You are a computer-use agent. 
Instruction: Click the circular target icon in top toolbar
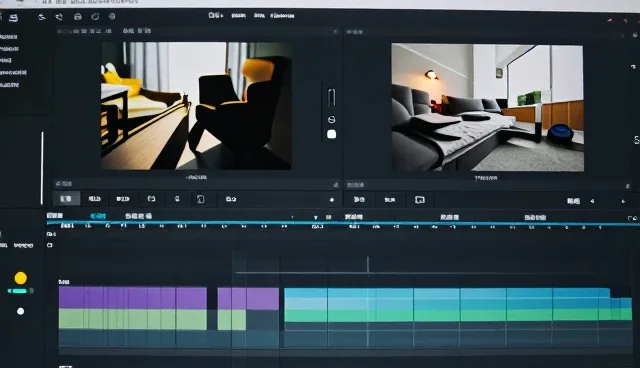coord(112,16)
